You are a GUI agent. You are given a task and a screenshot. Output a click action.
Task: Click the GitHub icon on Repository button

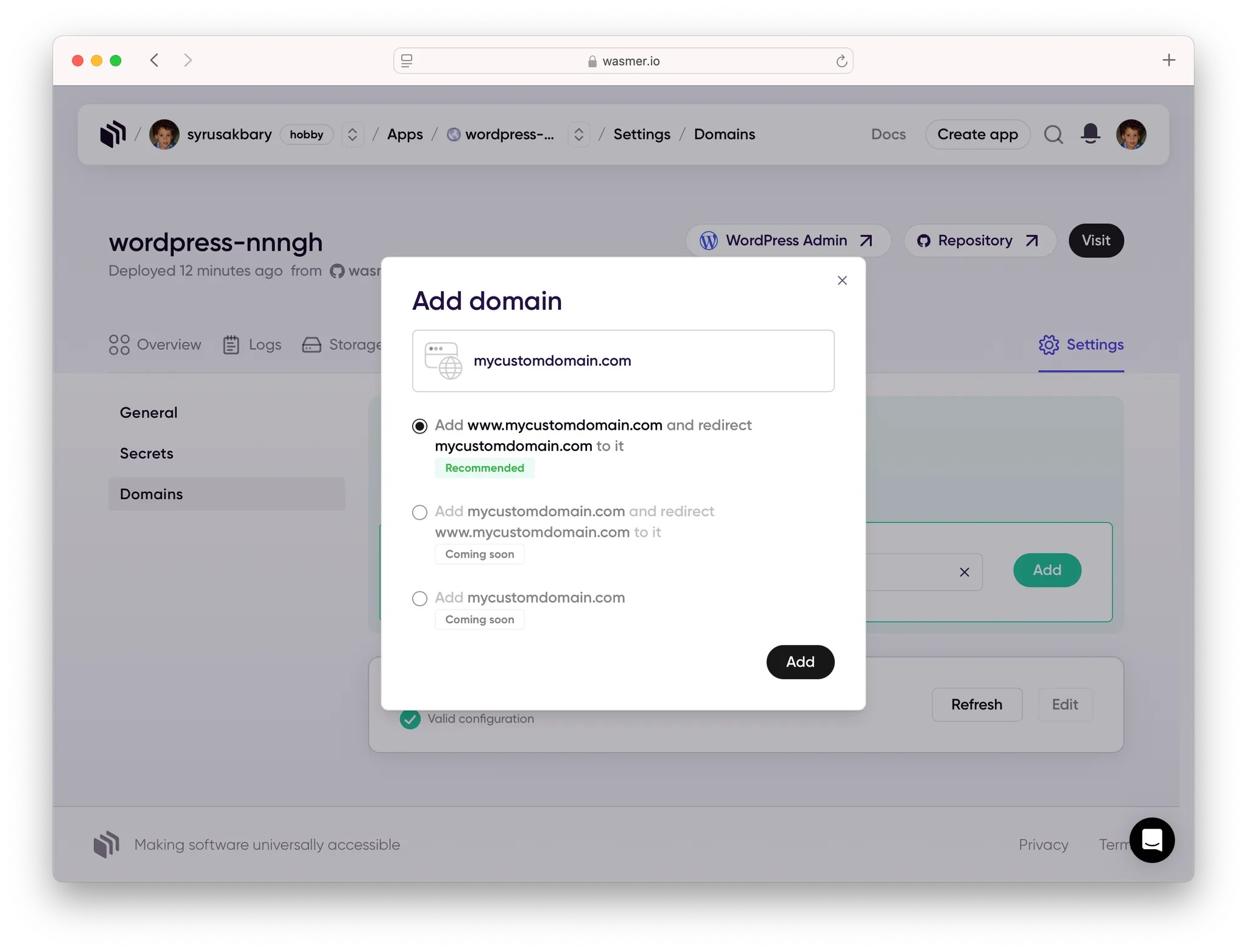pos(924,240)
